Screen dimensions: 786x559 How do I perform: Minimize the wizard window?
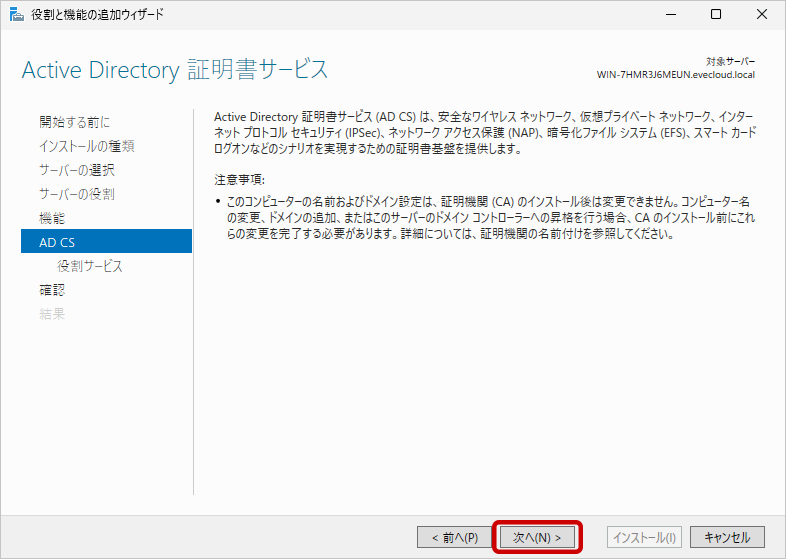669,14
